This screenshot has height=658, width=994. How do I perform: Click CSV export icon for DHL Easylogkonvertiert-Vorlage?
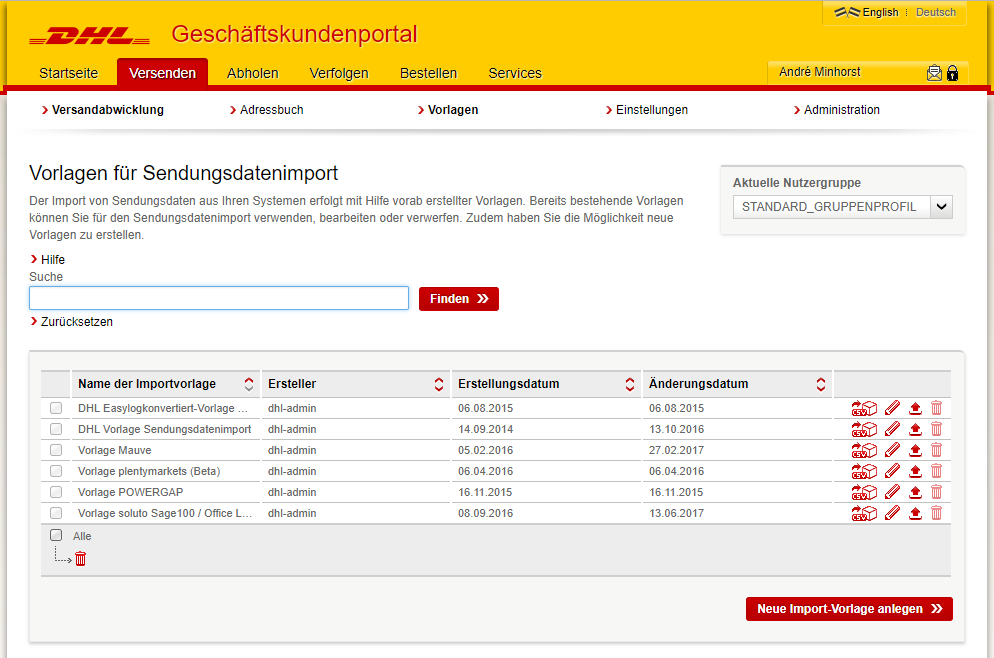pyautogui.click(x=864, y=408)
